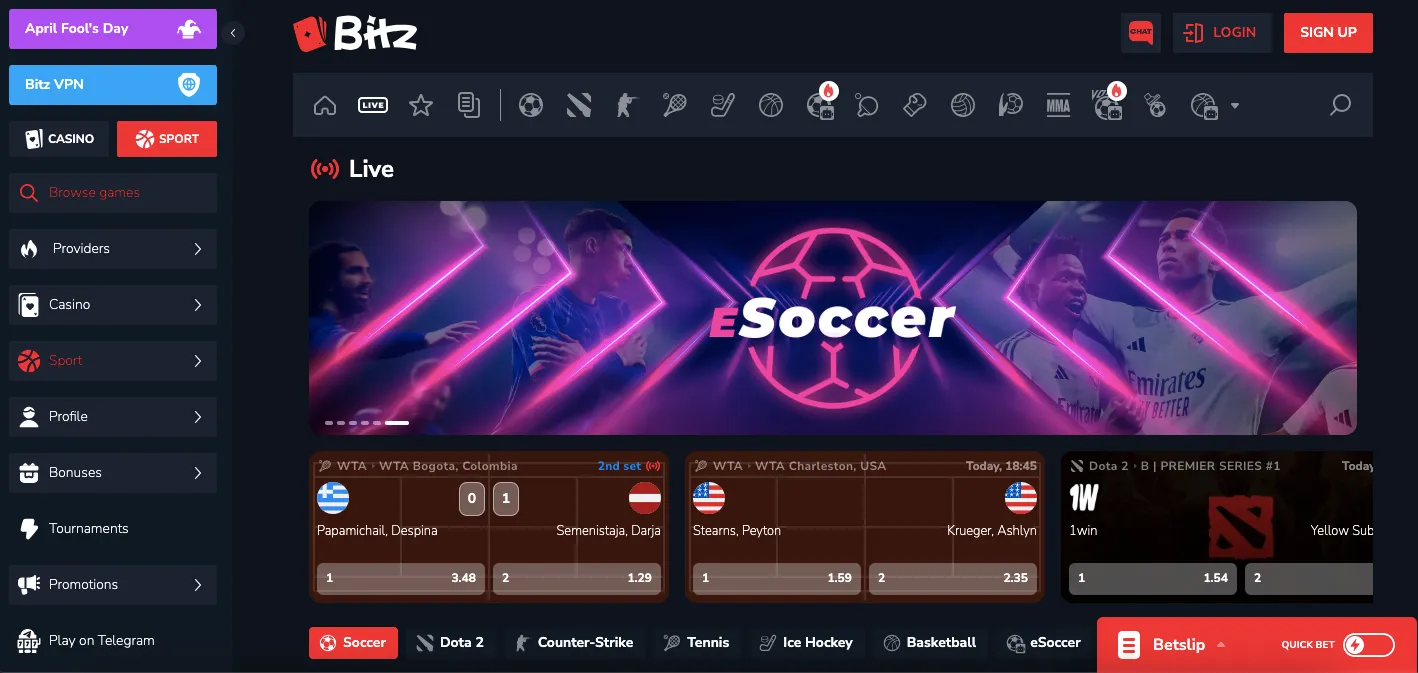This screenshot has width=1418, height=673.
Task: Toggle the Quick Bet switch
Action: click(x=1369, y=645)
